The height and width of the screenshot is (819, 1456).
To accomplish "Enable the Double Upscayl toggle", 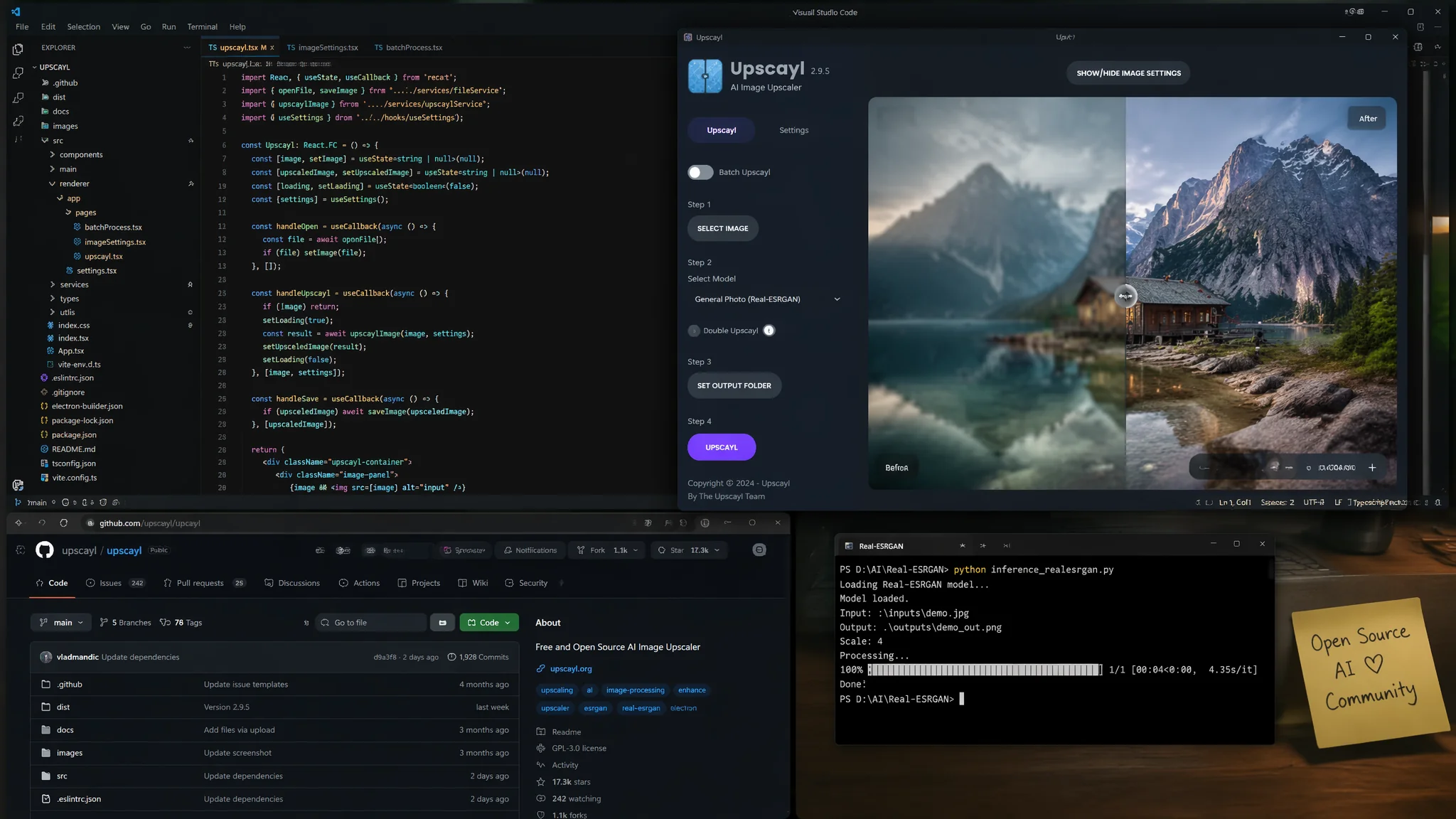I will coord(694,331).
